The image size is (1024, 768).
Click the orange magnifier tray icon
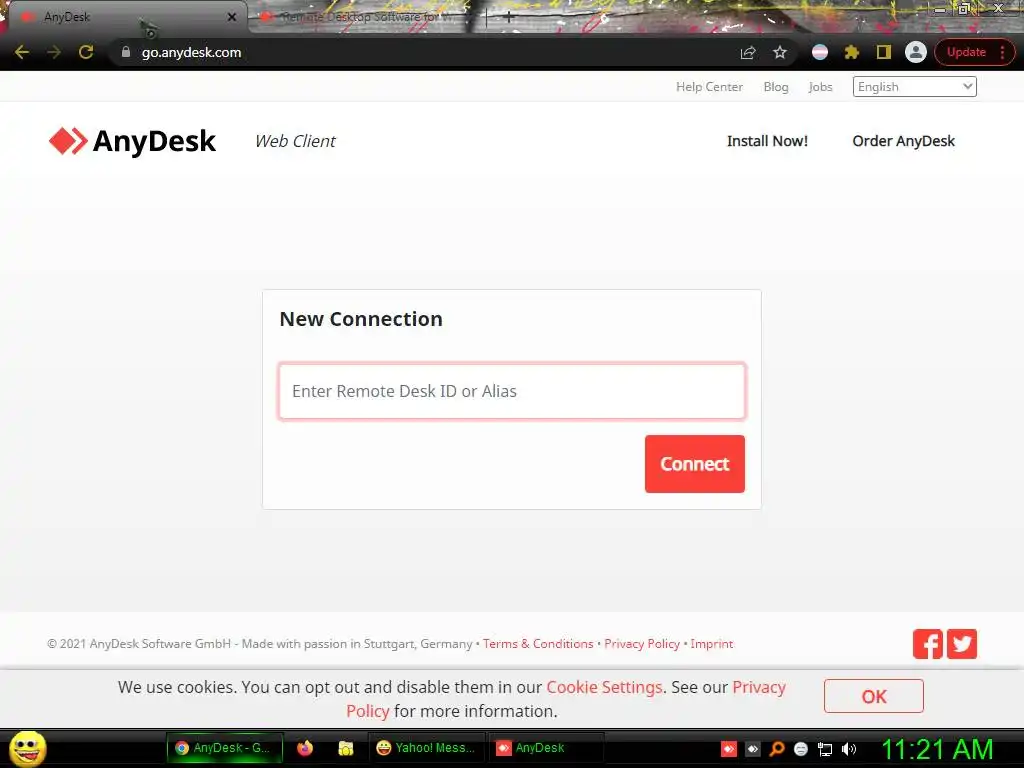tap(776, 749)
